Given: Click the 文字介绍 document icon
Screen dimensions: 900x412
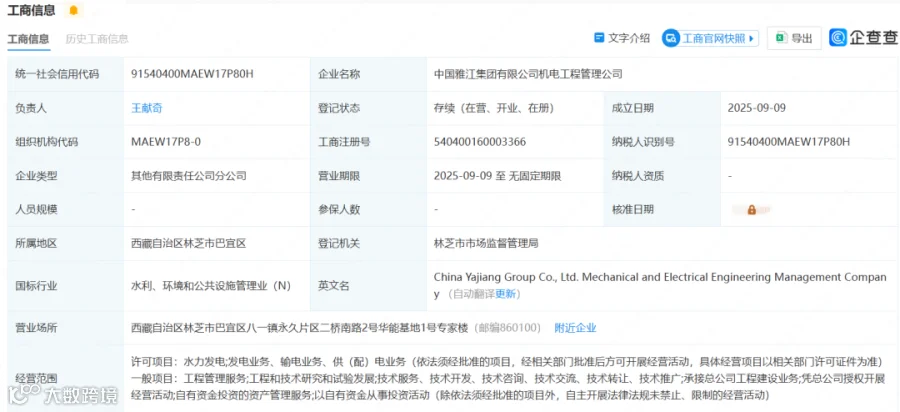Looking at the screenshot, I should click(599, 38).
